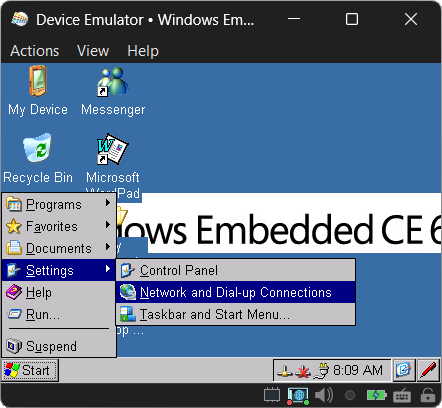442x408 pixels.
Task: Open the Recycle Bin icon
Action: pyautogui.click(x=38, y=158)
